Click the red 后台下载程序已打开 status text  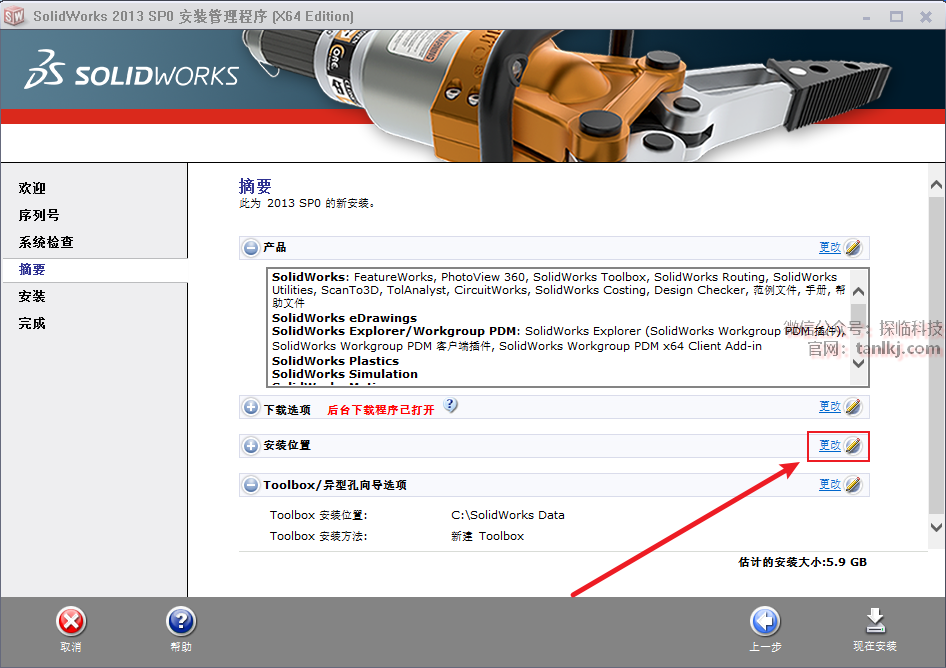[x=381, y=410]
